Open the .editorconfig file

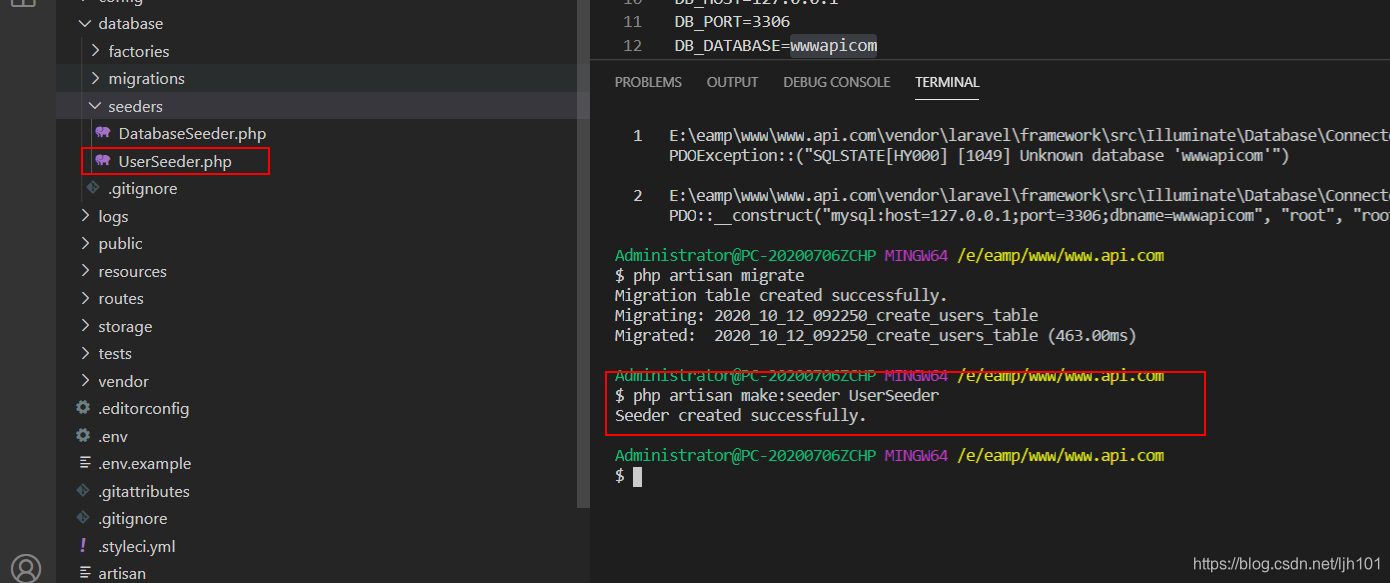(x=143, y=408)
